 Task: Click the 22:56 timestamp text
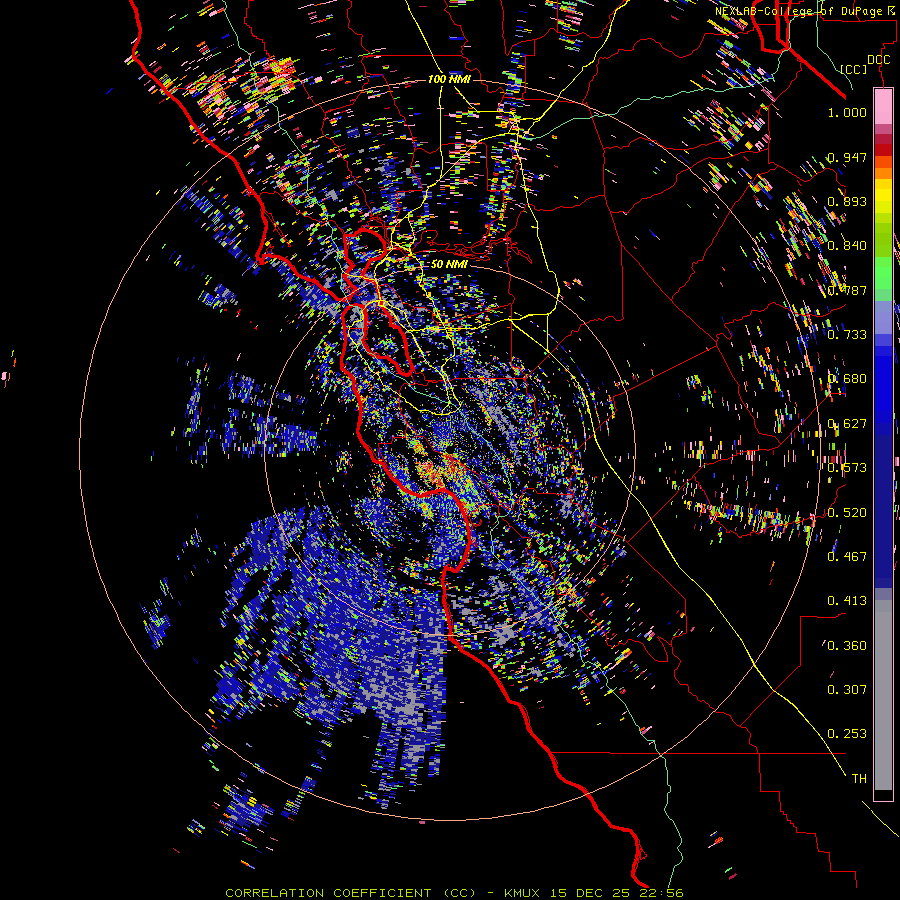click(x=662, y=893)
